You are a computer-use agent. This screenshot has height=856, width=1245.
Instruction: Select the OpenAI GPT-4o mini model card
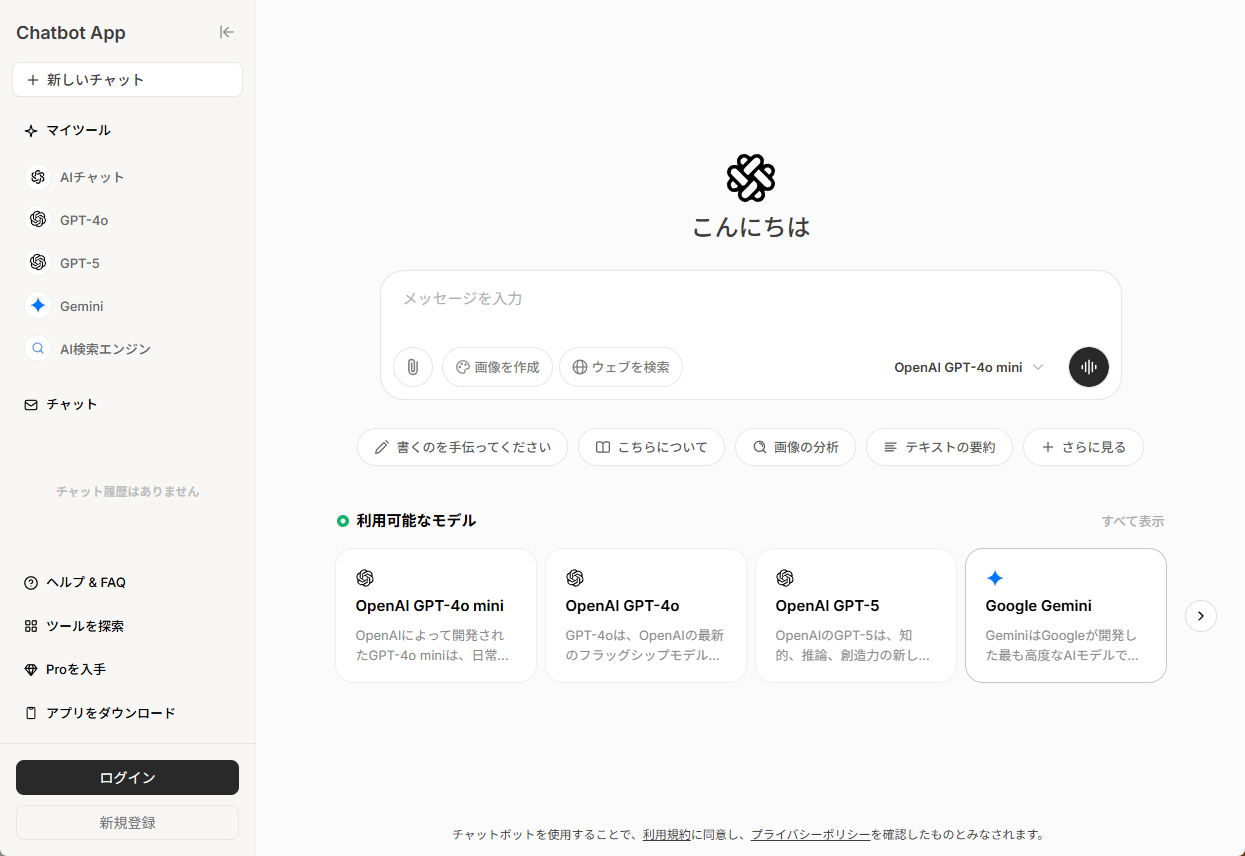436,616
